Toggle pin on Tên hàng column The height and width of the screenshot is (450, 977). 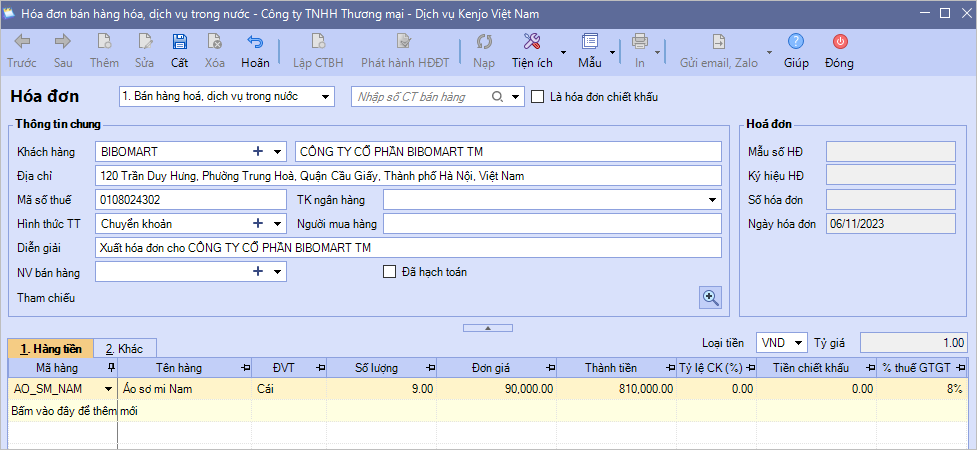tap(245, 368)
